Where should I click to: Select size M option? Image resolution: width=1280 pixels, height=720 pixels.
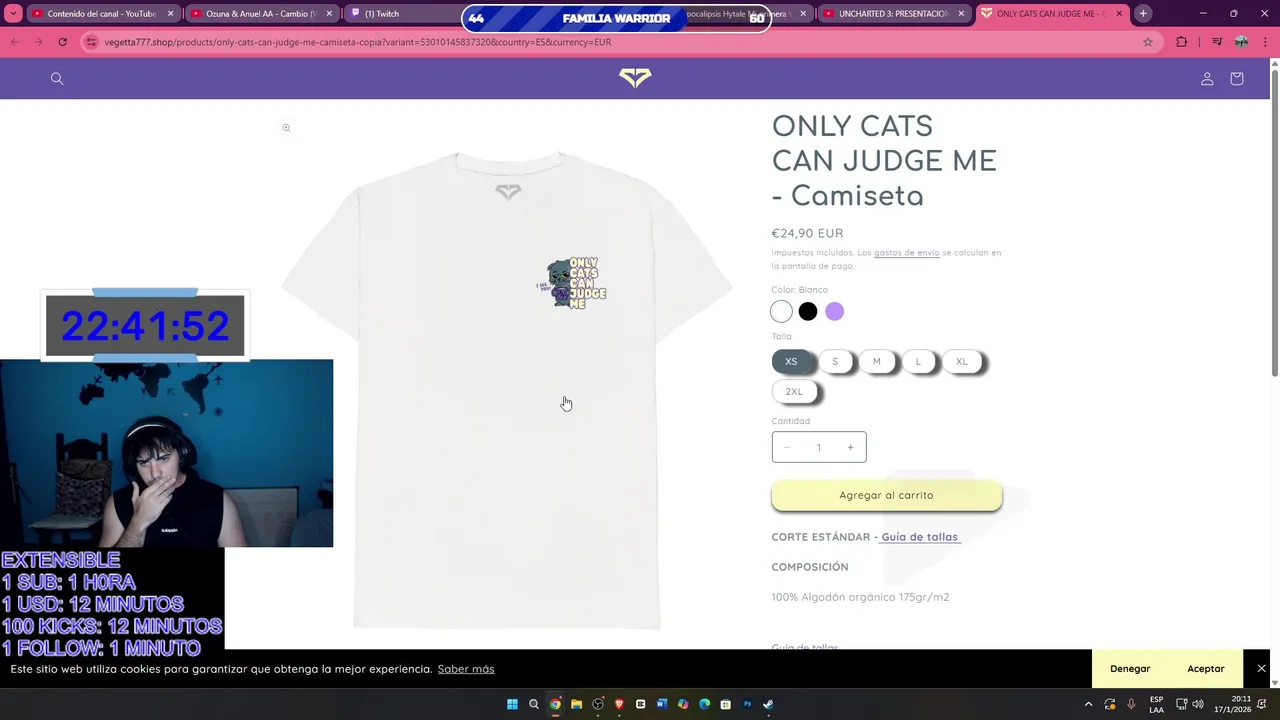877,362
